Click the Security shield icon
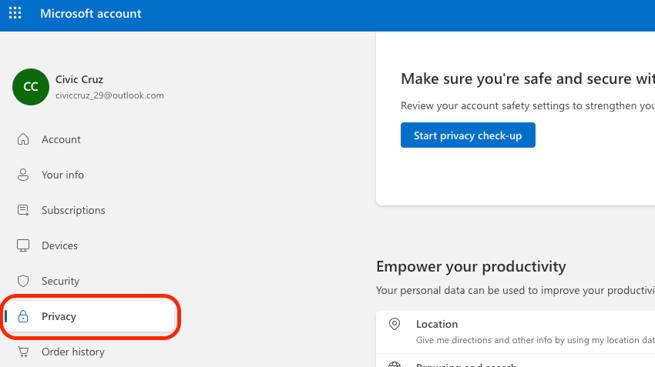 pos(23,281)
